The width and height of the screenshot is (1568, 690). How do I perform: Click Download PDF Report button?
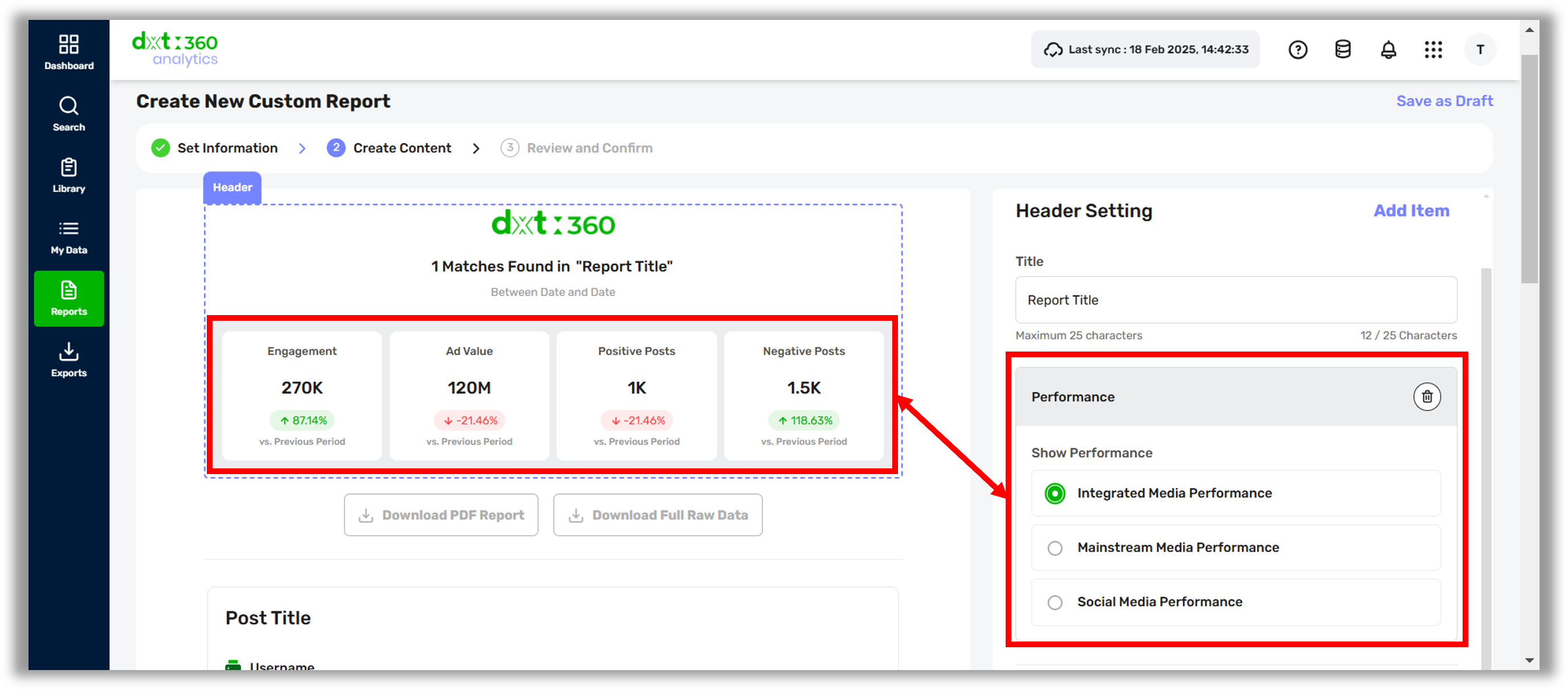click(x=442, y=515)
